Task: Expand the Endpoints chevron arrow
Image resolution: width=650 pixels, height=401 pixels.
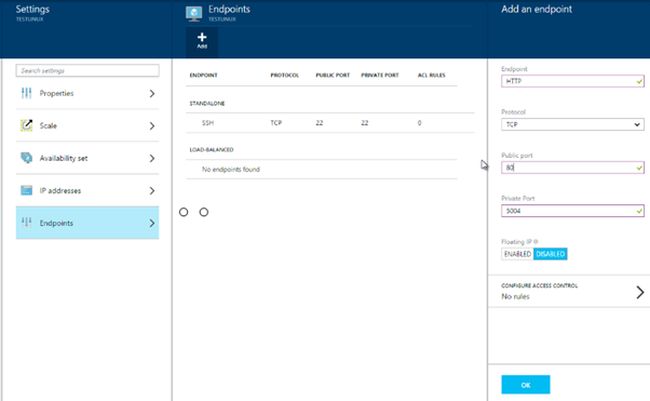Action: (152, 223)
